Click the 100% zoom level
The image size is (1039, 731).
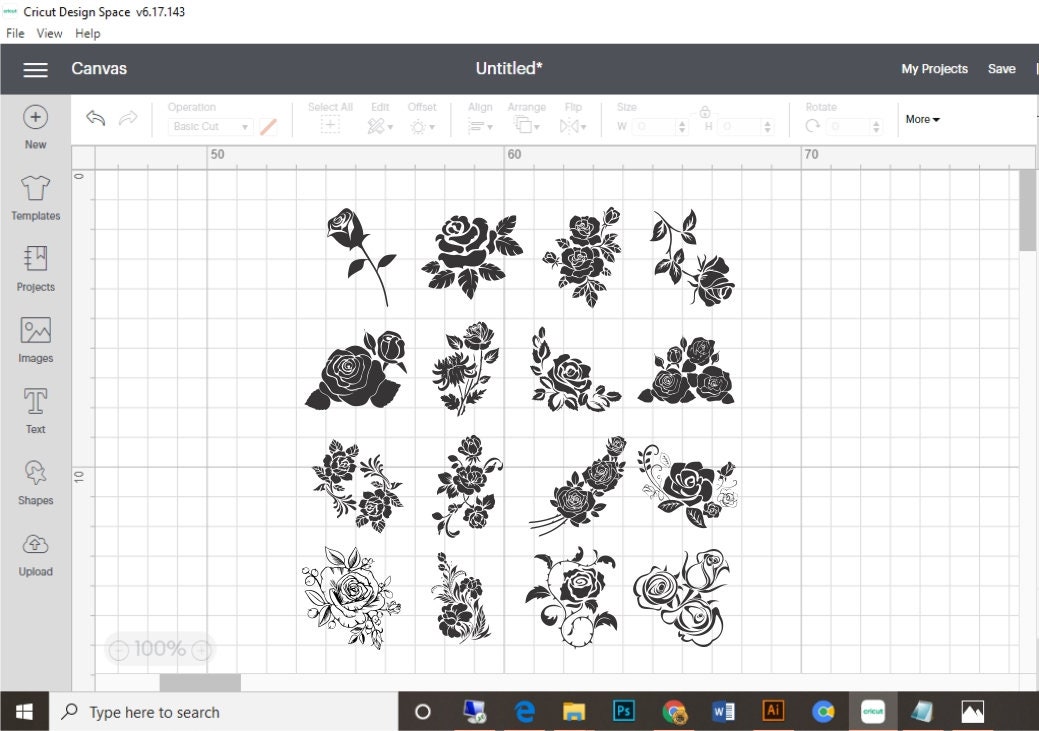[x=160, y=649]
